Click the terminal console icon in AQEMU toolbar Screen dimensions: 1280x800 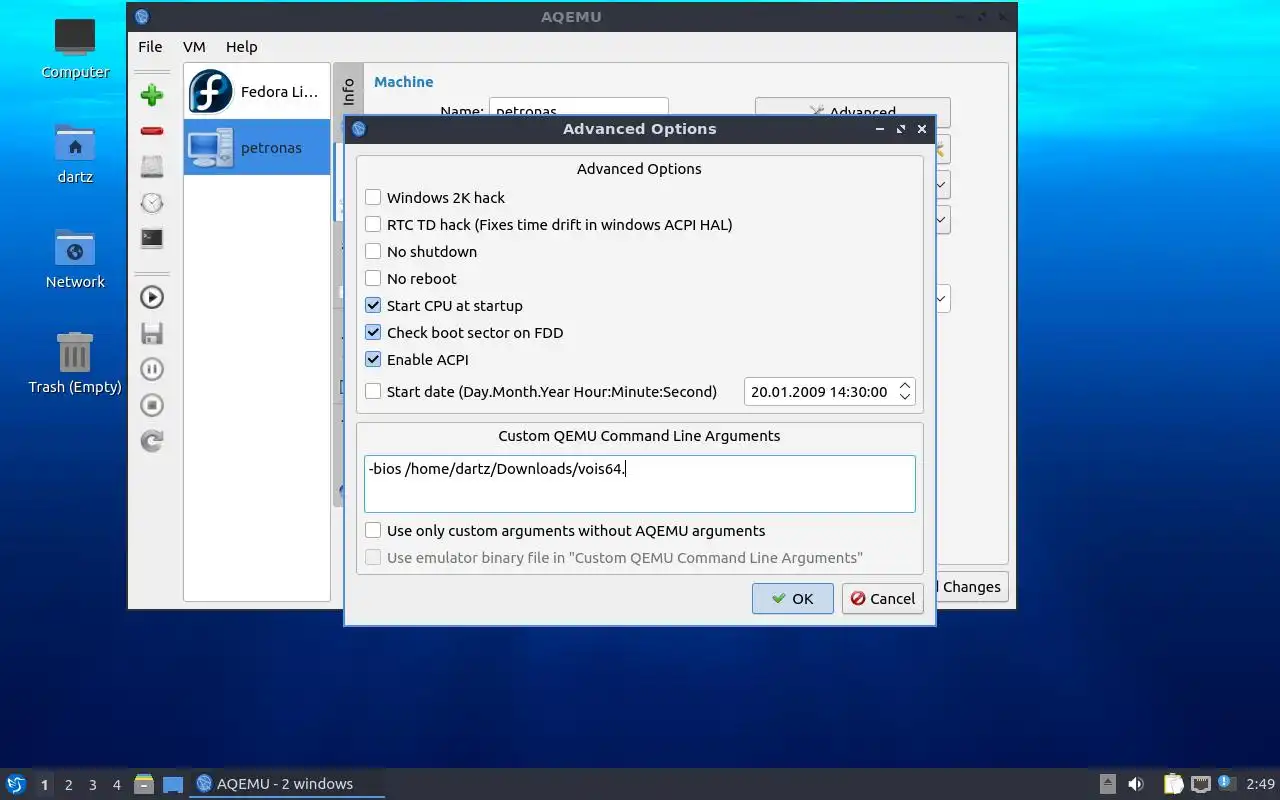tap(152, 238)
